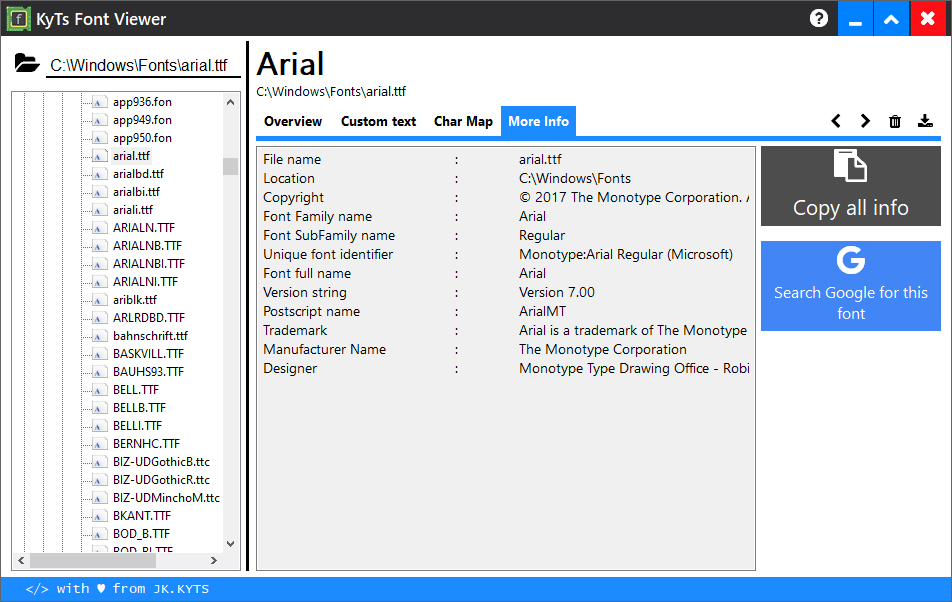Click the 'Trademark' row label
Image resolution: width=952 pixels, height=602 pixels.
(294, 330)
